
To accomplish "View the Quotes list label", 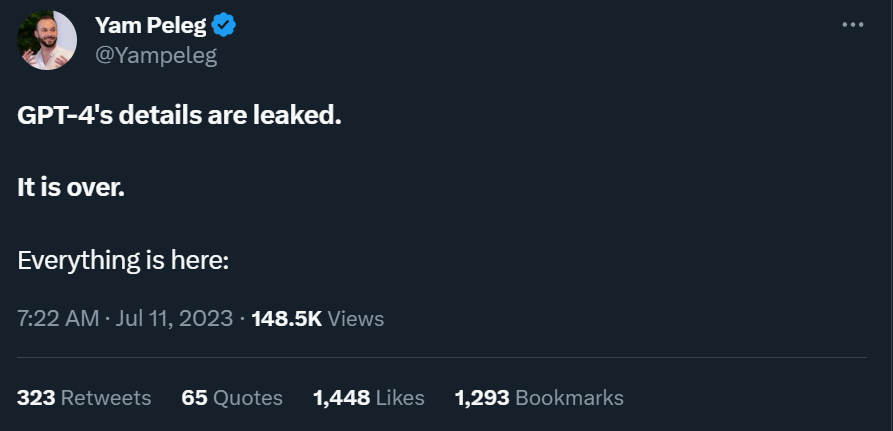I will [x=248, y=397].
